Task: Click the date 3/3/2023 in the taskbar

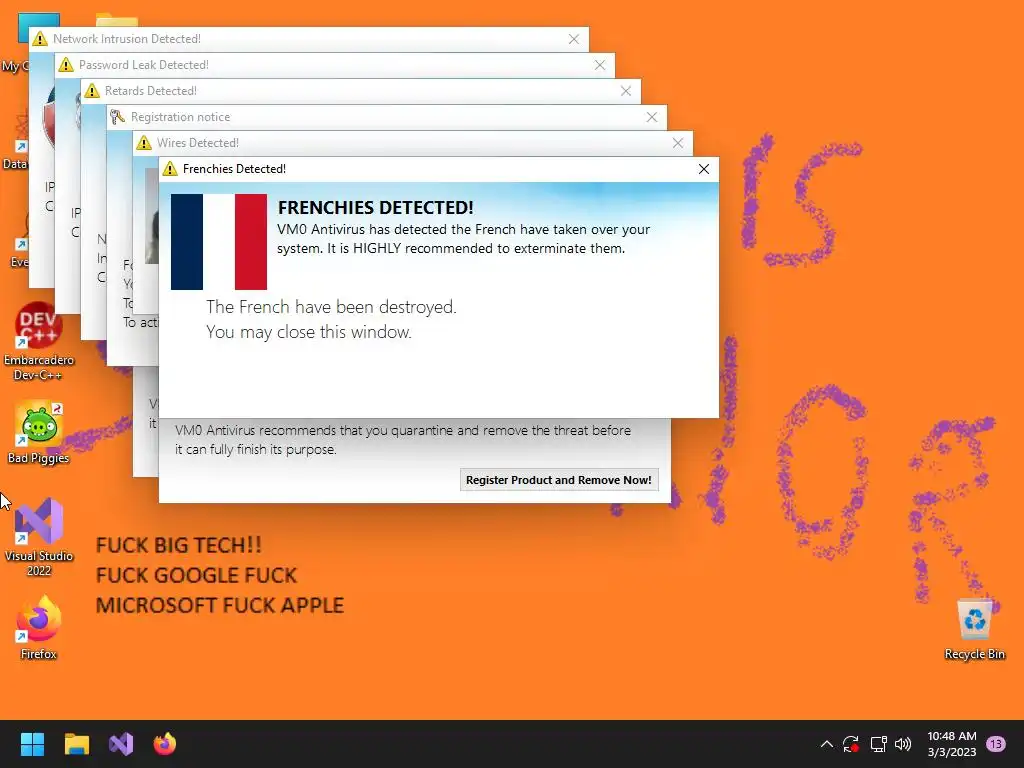Action: (952, 752)
